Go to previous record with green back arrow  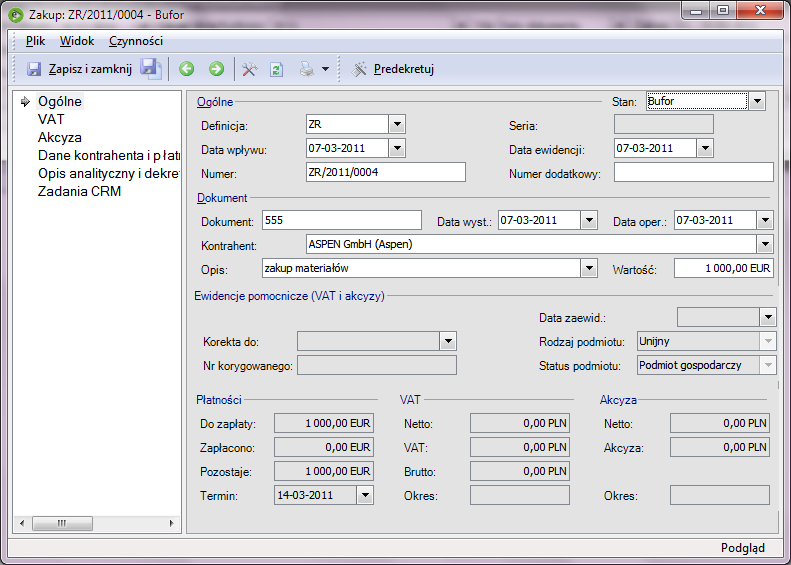coord(187,69)
